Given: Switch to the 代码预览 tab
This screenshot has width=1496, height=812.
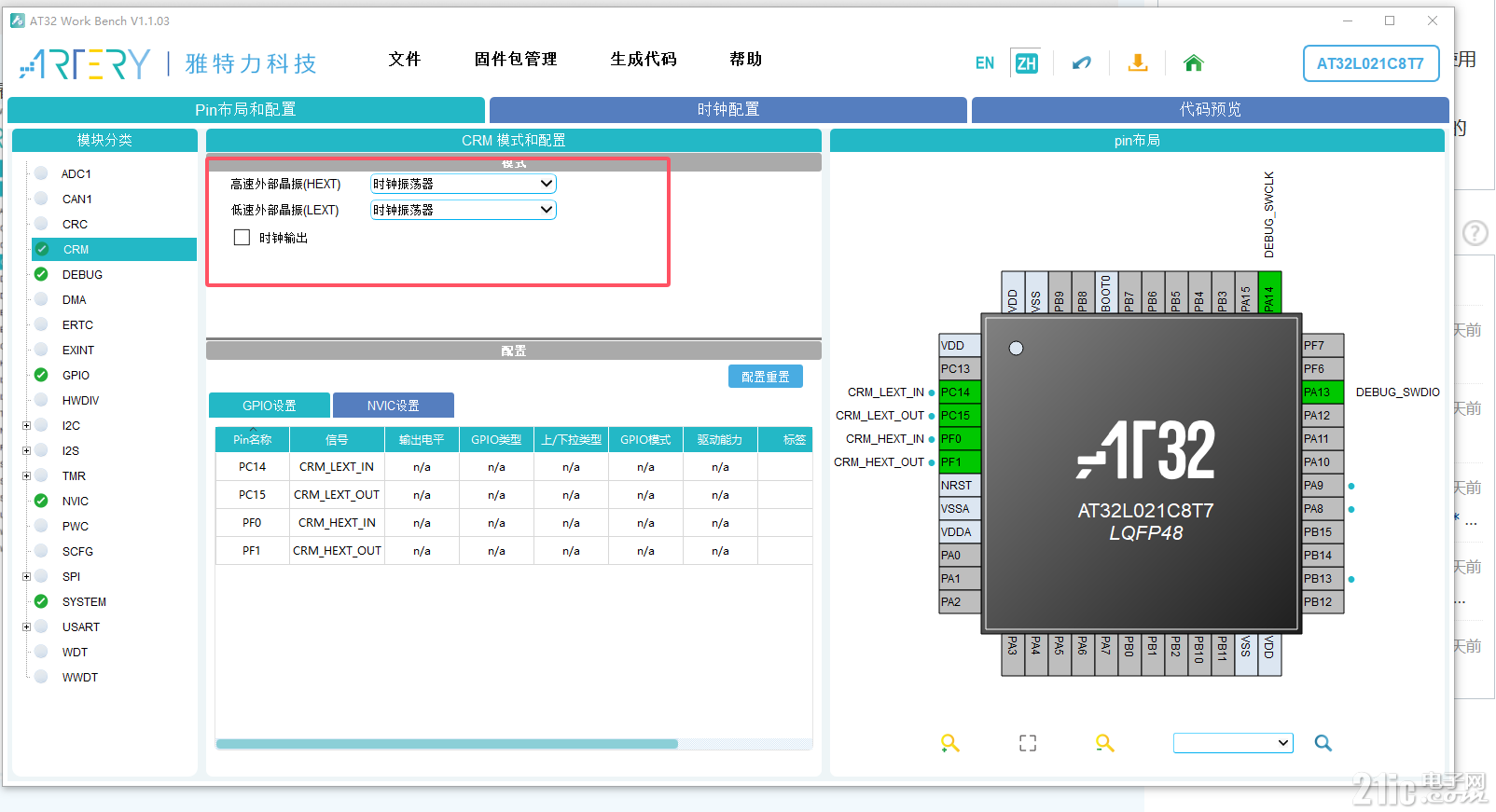Looking at the screenshot, I should tap(1211, 110).
